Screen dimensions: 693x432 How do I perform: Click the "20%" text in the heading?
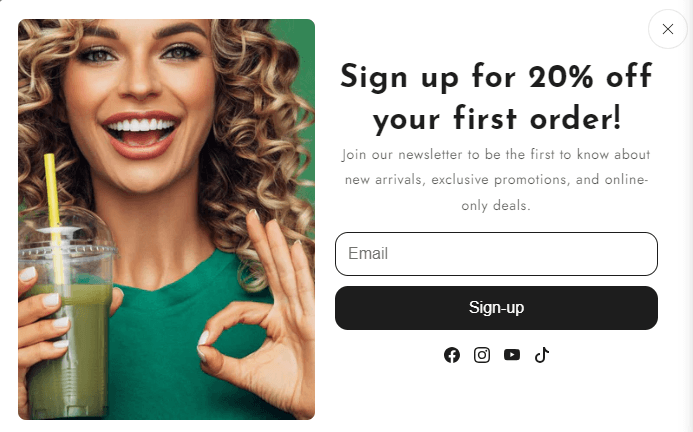[561, 76]
